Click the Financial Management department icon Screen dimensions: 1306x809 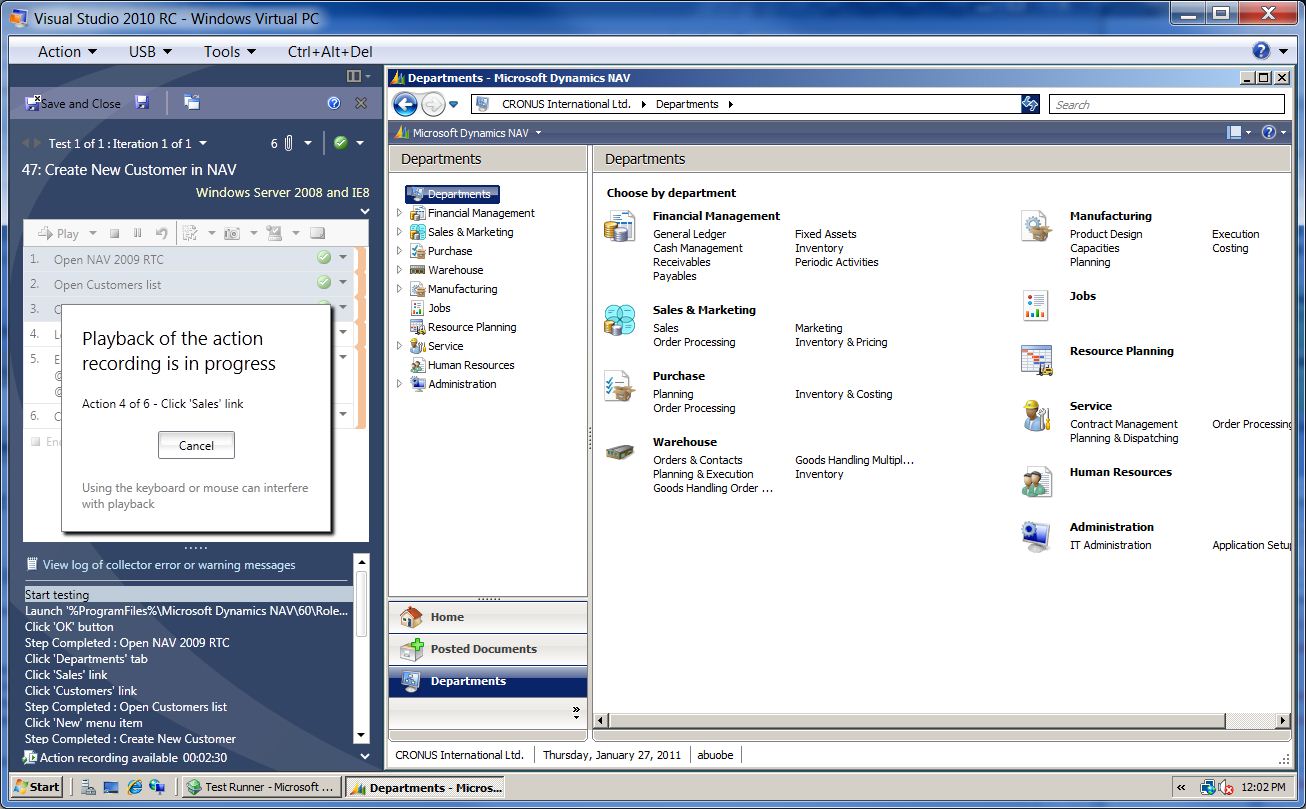[x=620, y=225]
